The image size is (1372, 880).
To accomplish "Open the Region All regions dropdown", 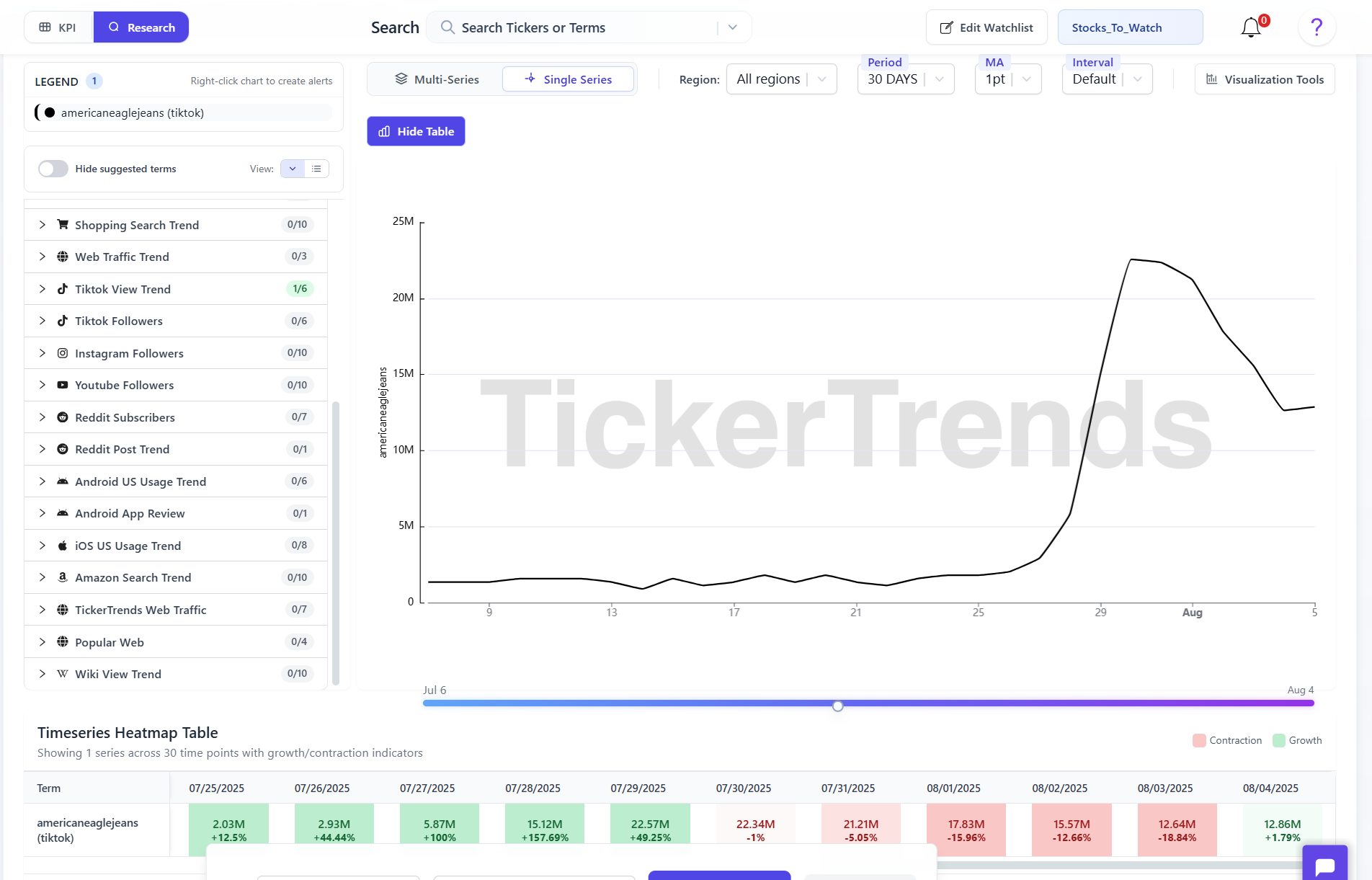I will coord(782,79).
